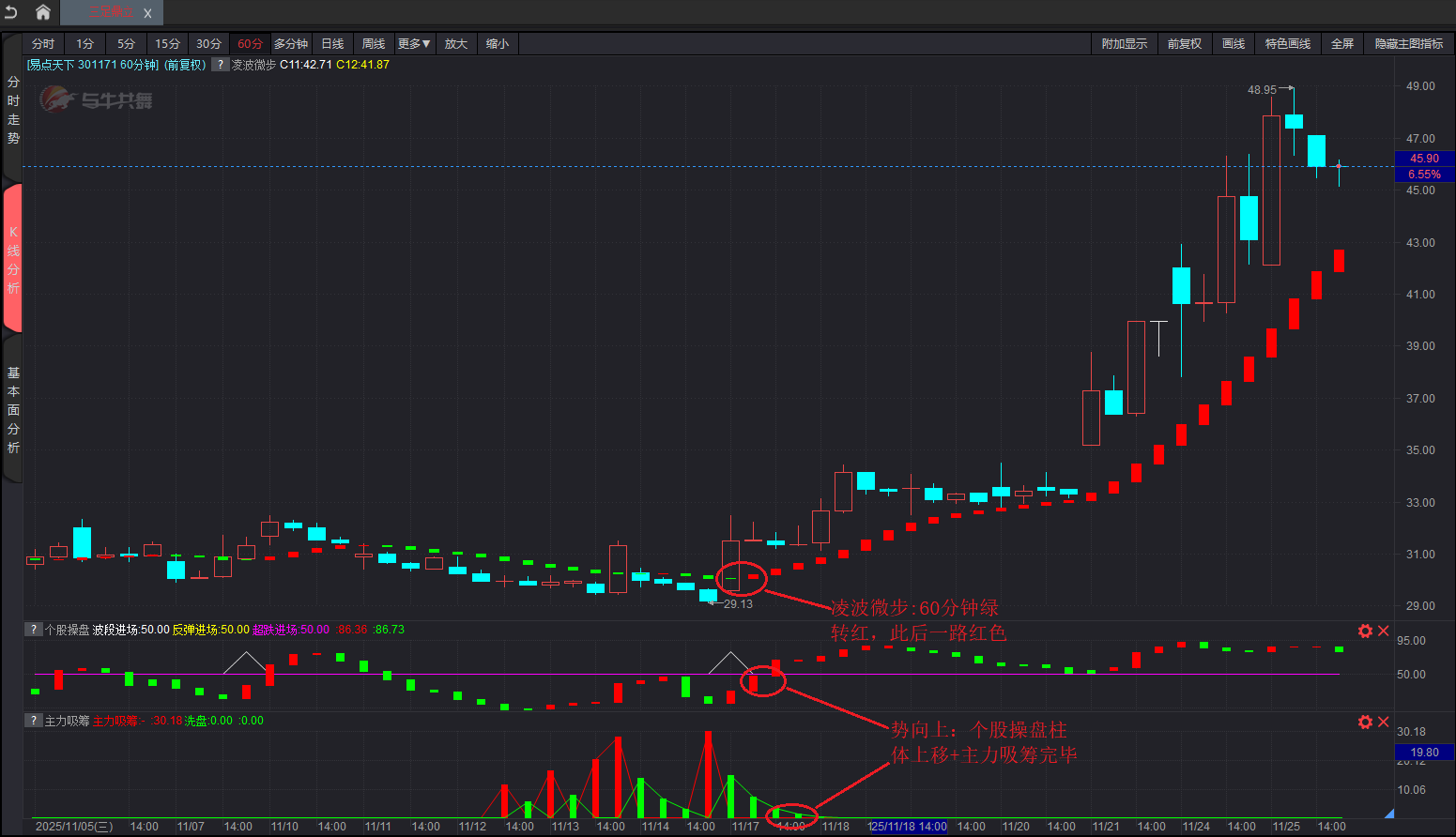
Task: Open the 前复权 price adjustment dropdown
Action: coord(1184,44)
